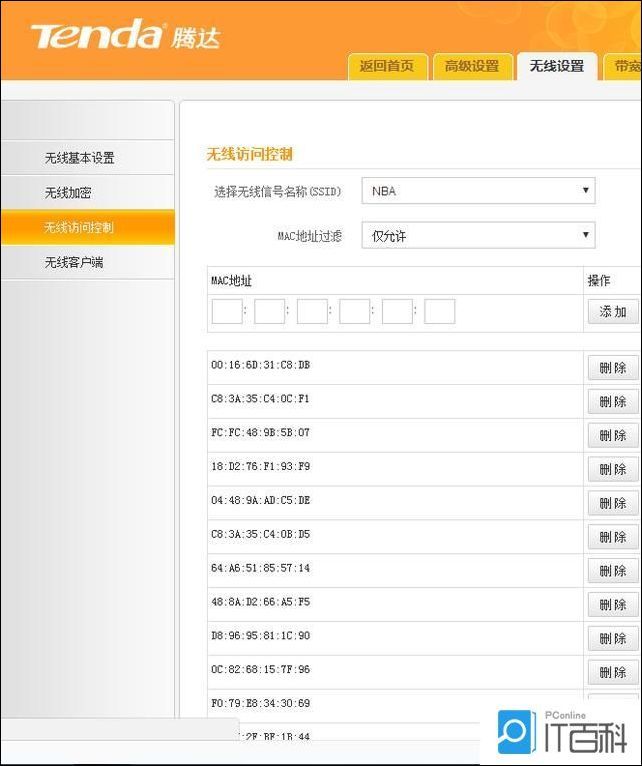The width and height of the screenshot is (642, 766).
Task: Switch to the 高级设置 tab
Action: coord(472,66)
